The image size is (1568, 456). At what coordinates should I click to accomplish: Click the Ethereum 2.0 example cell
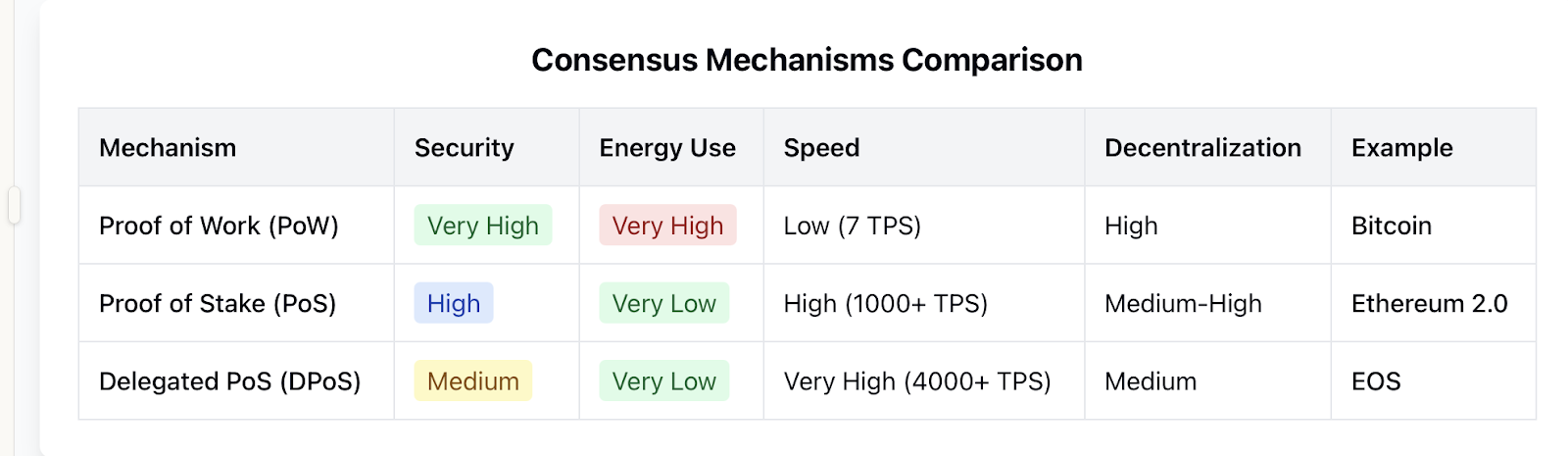[1429, 304]
